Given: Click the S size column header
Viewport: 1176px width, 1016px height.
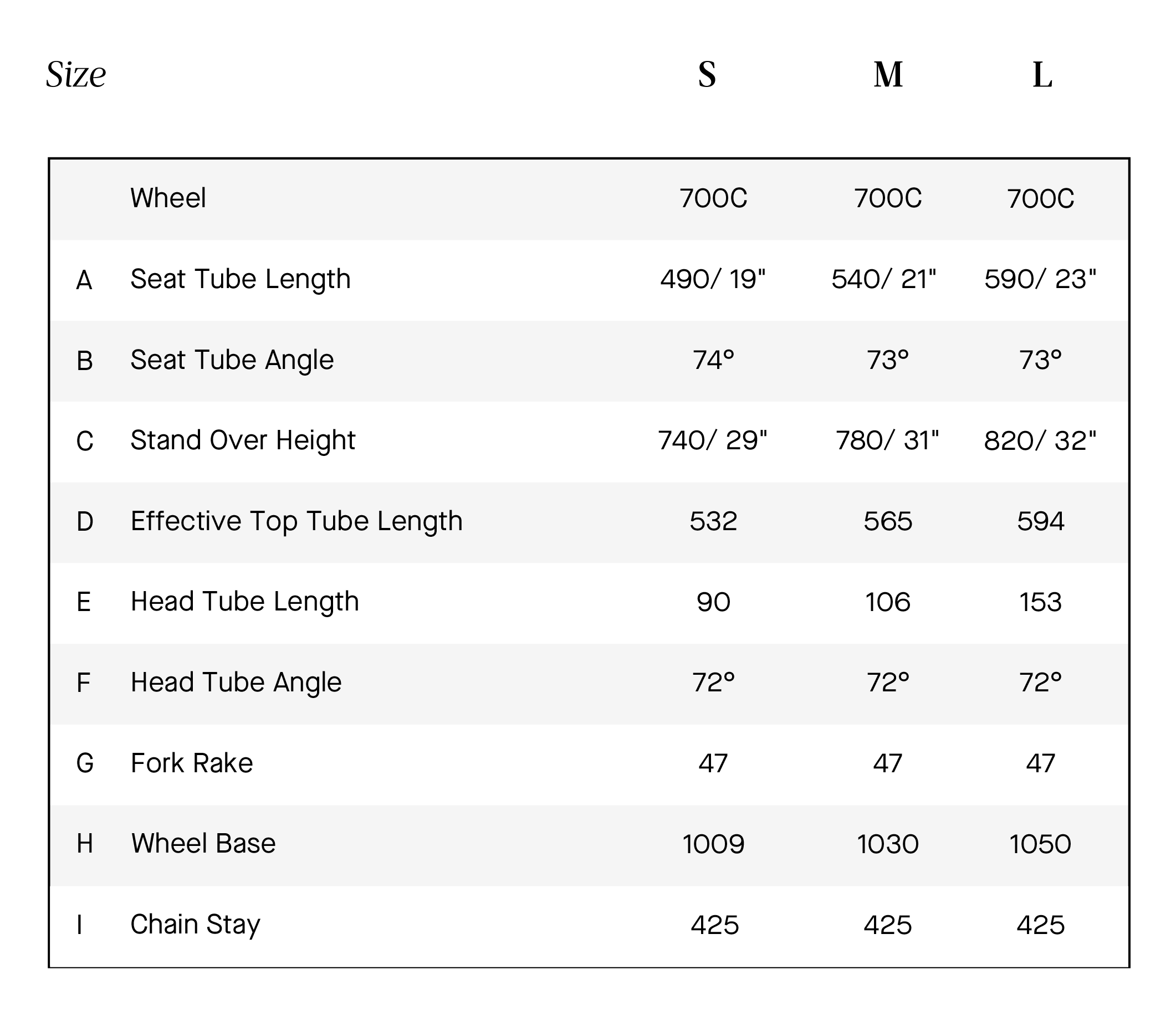Looking at the screenshot, I should click(707, 74).
